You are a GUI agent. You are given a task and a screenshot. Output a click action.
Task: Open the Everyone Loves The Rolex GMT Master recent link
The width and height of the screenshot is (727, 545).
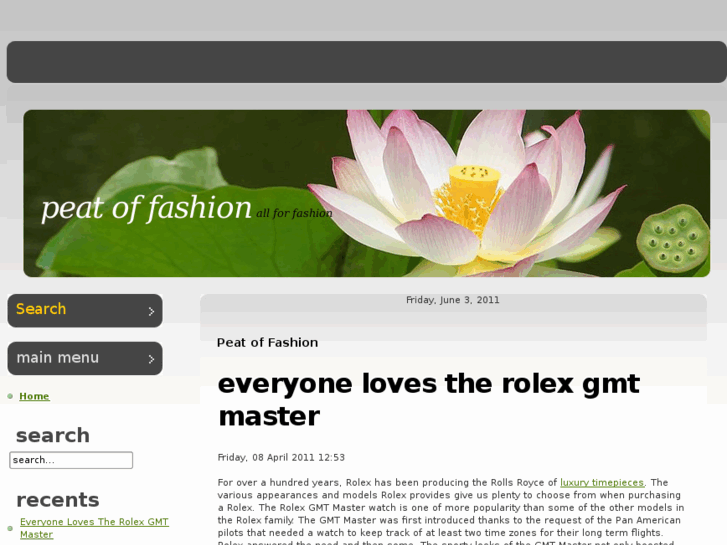tap(94, 528)
